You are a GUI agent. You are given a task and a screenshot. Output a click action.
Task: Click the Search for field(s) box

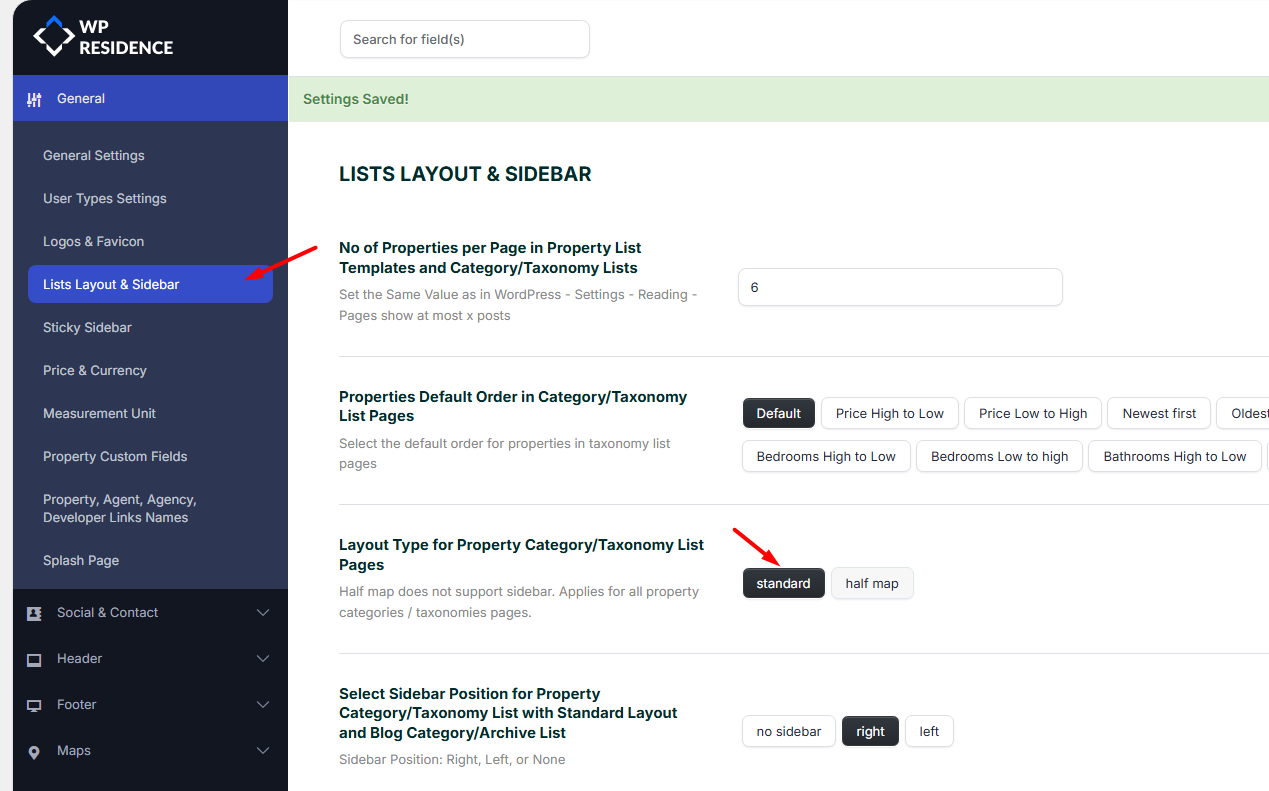click(464, 39)
